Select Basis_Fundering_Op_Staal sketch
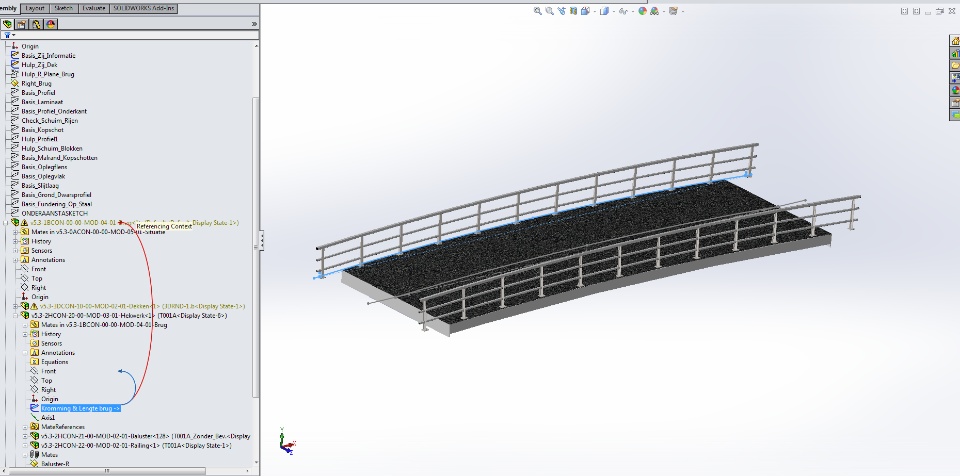The image size is (960, 476). click(57, 204)
